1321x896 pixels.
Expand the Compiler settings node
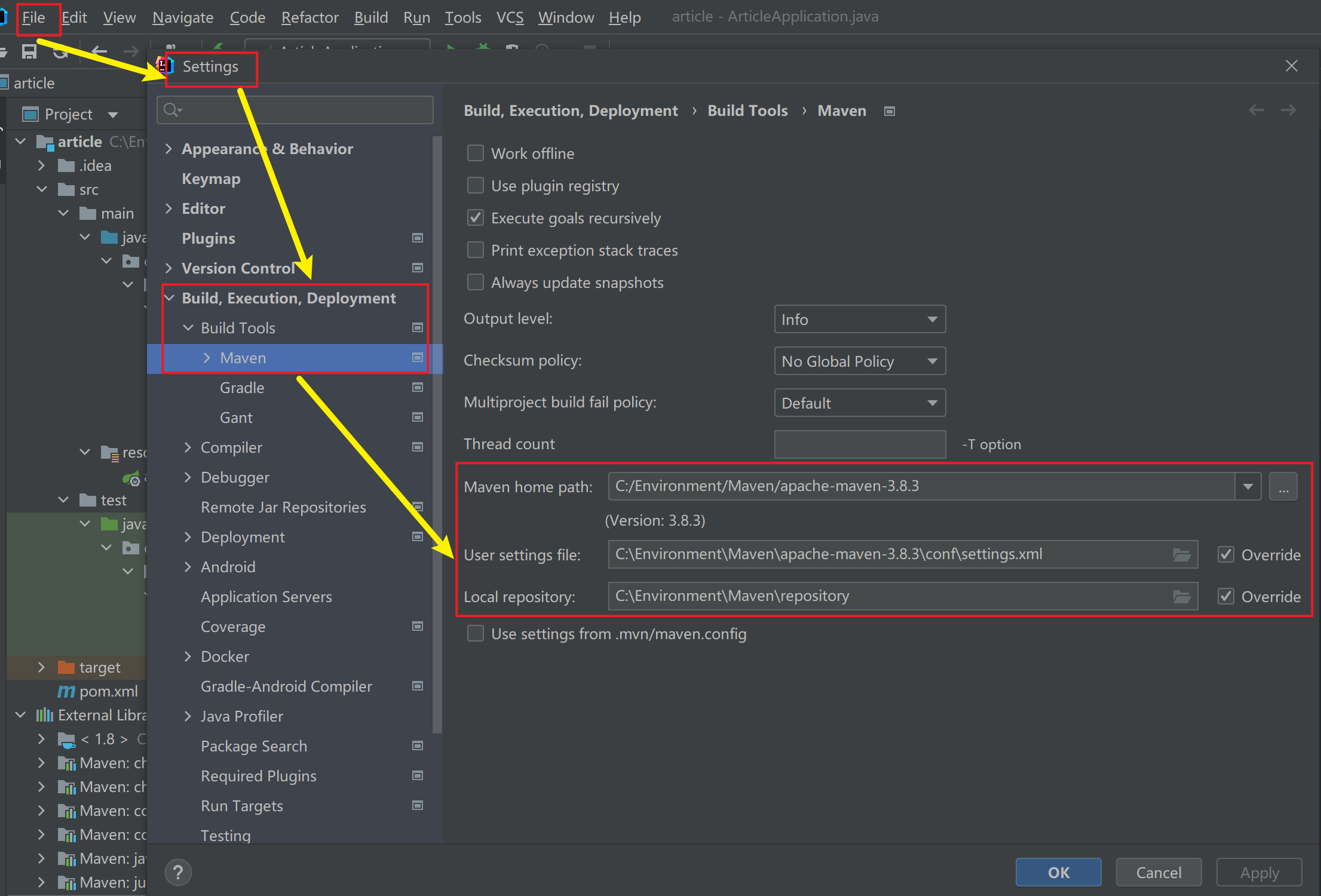pos(188,447)
